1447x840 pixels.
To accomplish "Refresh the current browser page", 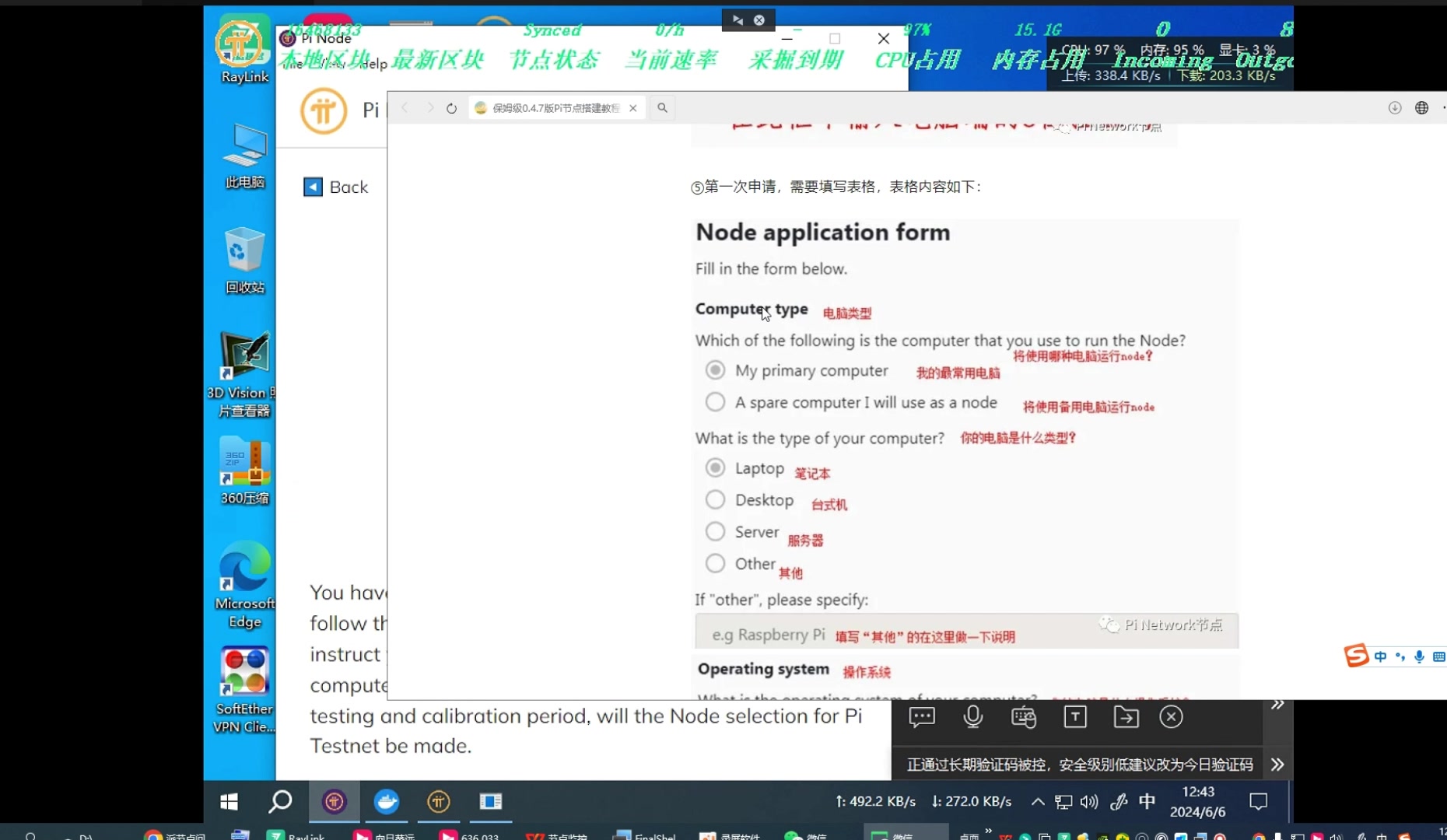I will click(x=451, y=108).
